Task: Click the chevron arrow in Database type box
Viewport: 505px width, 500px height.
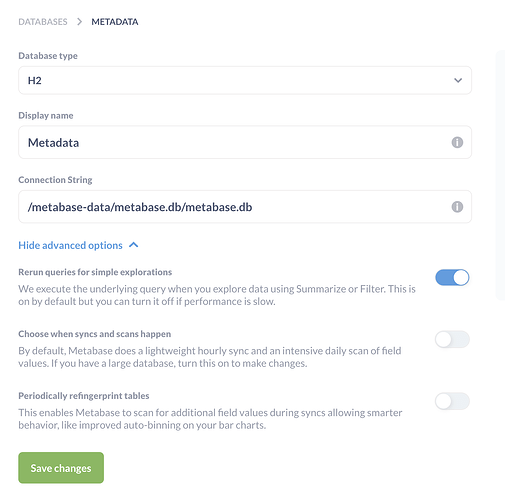Action: click(458, 80)
